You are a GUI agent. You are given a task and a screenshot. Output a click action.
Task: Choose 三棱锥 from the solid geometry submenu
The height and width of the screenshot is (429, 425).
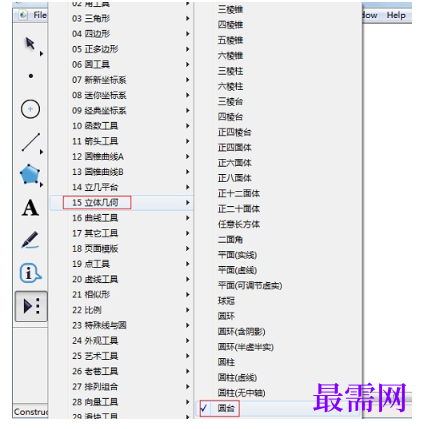[230, 10]
